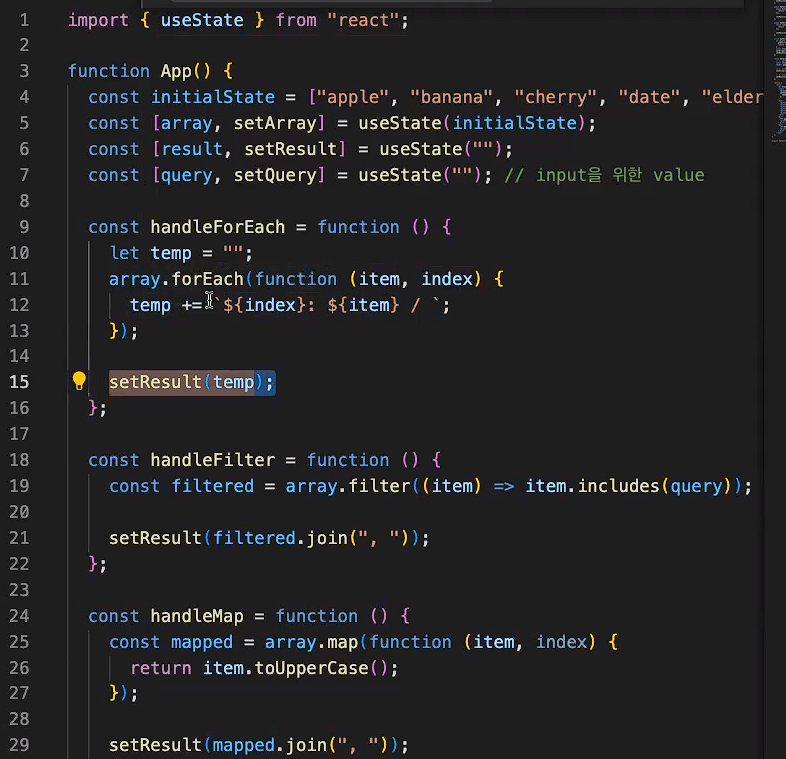
Task: Click 'query' argument on line 19
Action: 696,486
